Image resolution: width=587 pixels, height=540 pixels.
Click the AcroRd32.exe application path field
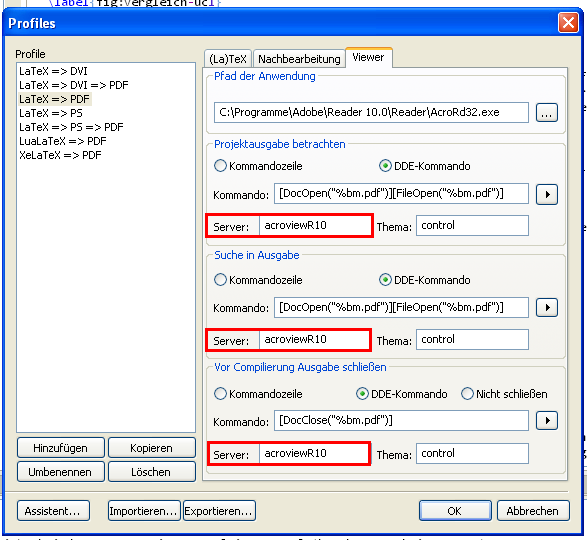coord(371,112)
